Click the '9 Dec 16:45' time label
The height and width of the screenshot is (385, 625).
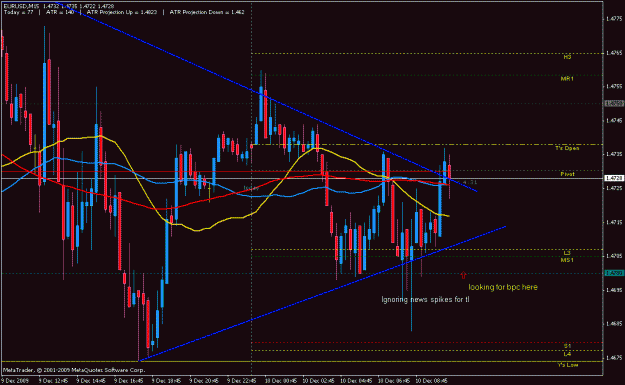130,381
